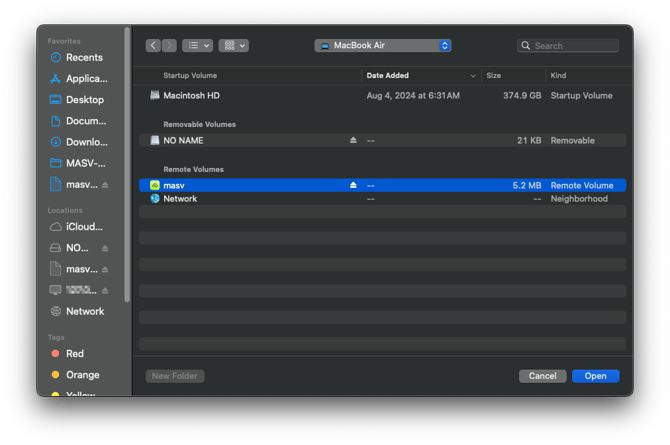
Task: Click the Removable kind cell
Action: pos(572,140)
